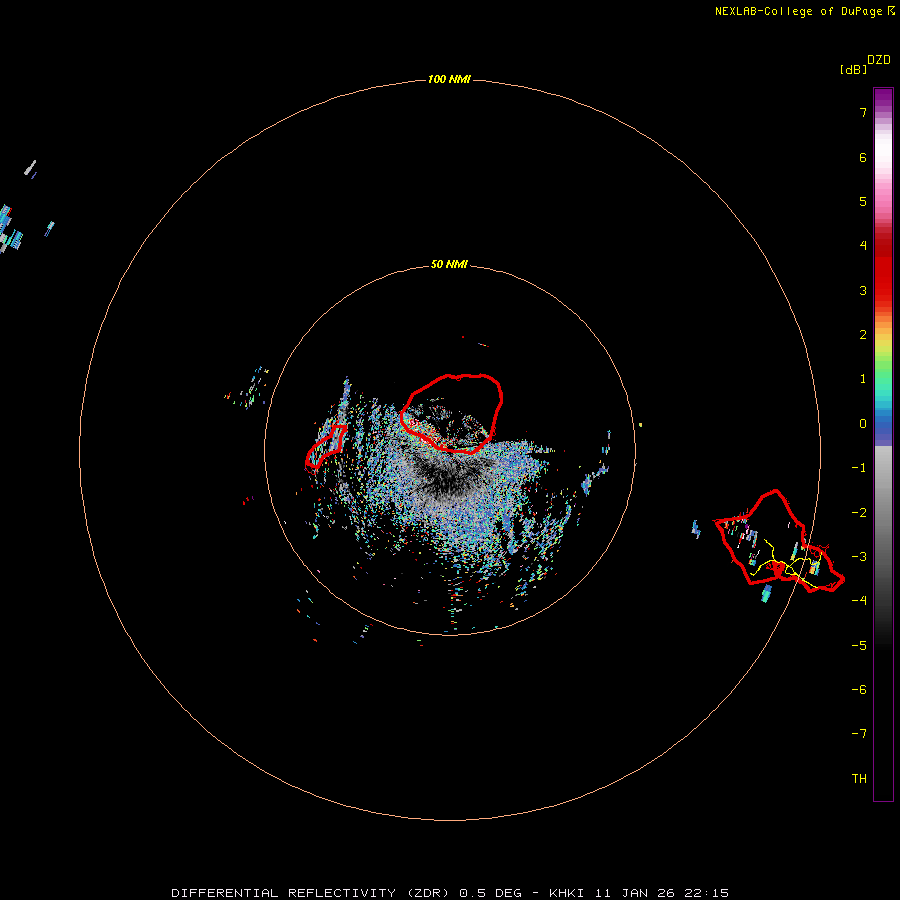Click the pink 5 dB band of color bar
Image resolution: width=900 pixels, height=900 pixels.
[883, 201]
